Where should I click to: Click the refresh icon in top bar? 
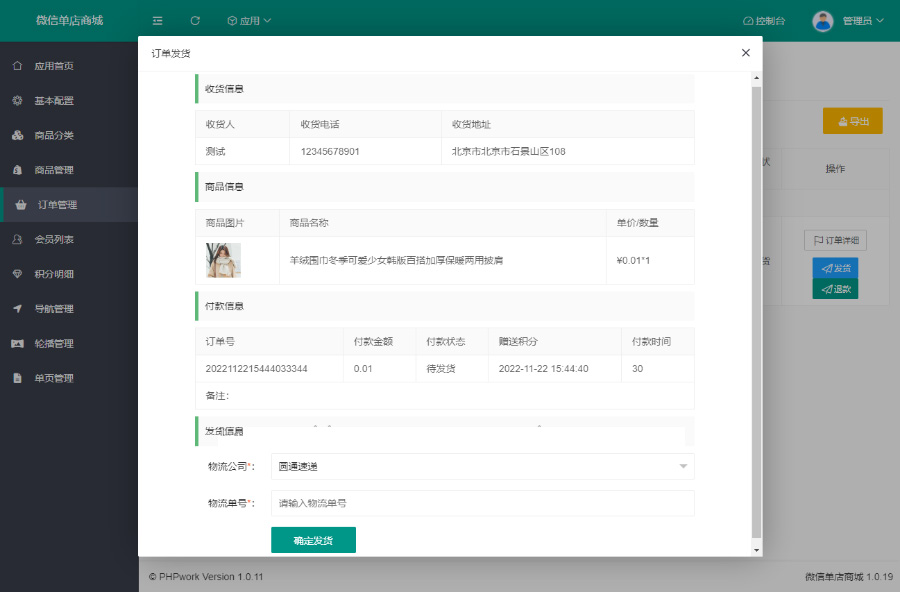pyautogui.click(x=195, y=20)
